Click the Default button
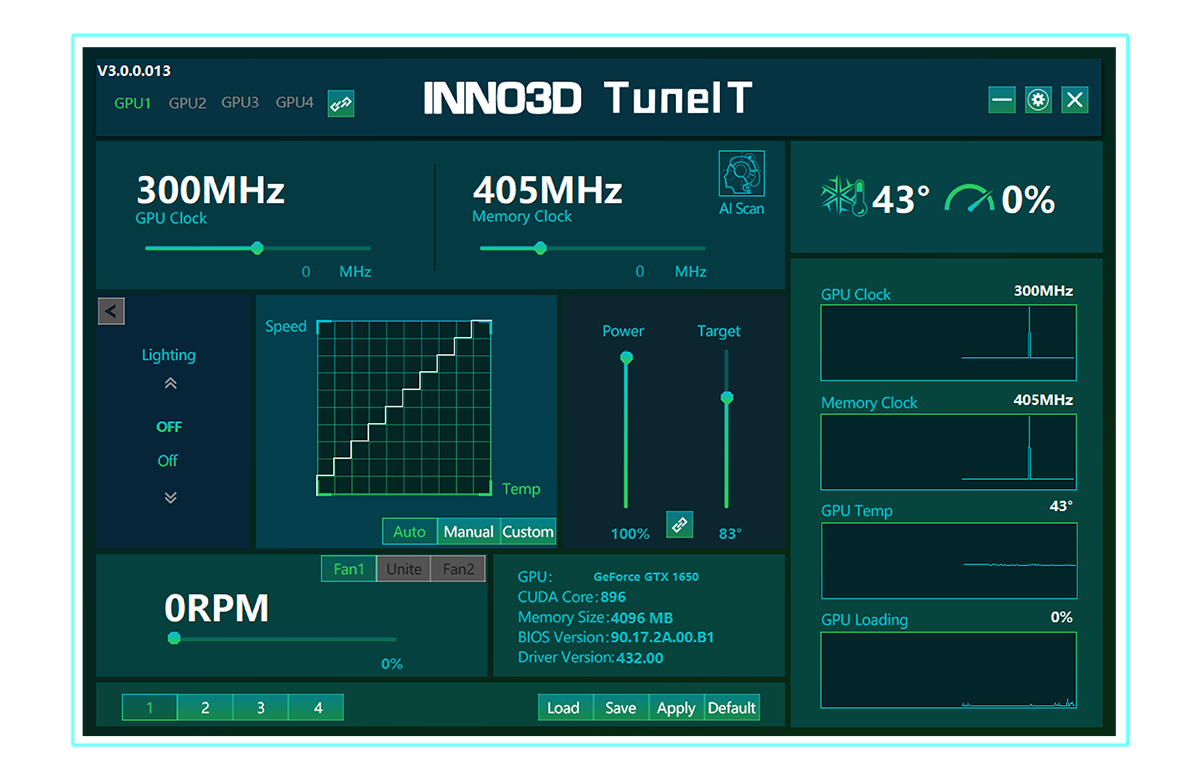Viewport: 1200px width, 780px height. pyautogui.click(x=732, y=708)
